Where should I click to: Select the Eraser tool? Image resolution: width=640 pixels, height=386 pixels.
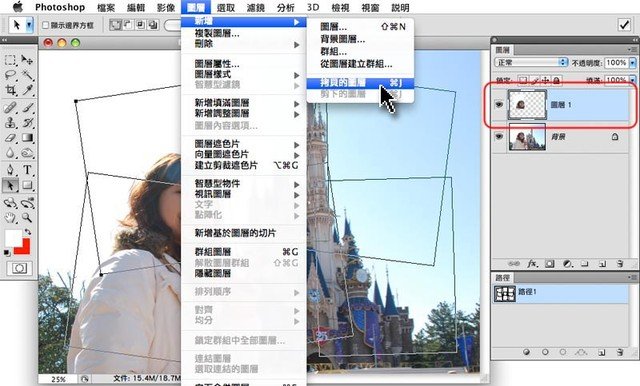[10, 138]
